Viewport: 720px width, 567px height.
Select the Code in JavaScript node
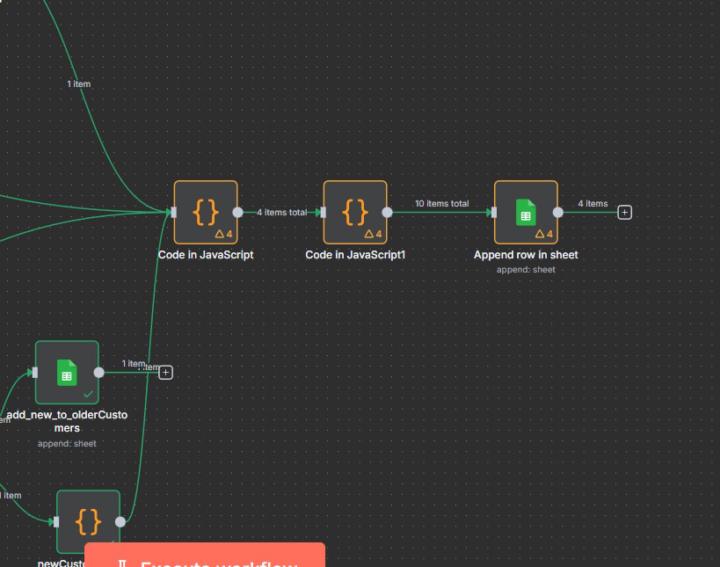coord(205,211)
